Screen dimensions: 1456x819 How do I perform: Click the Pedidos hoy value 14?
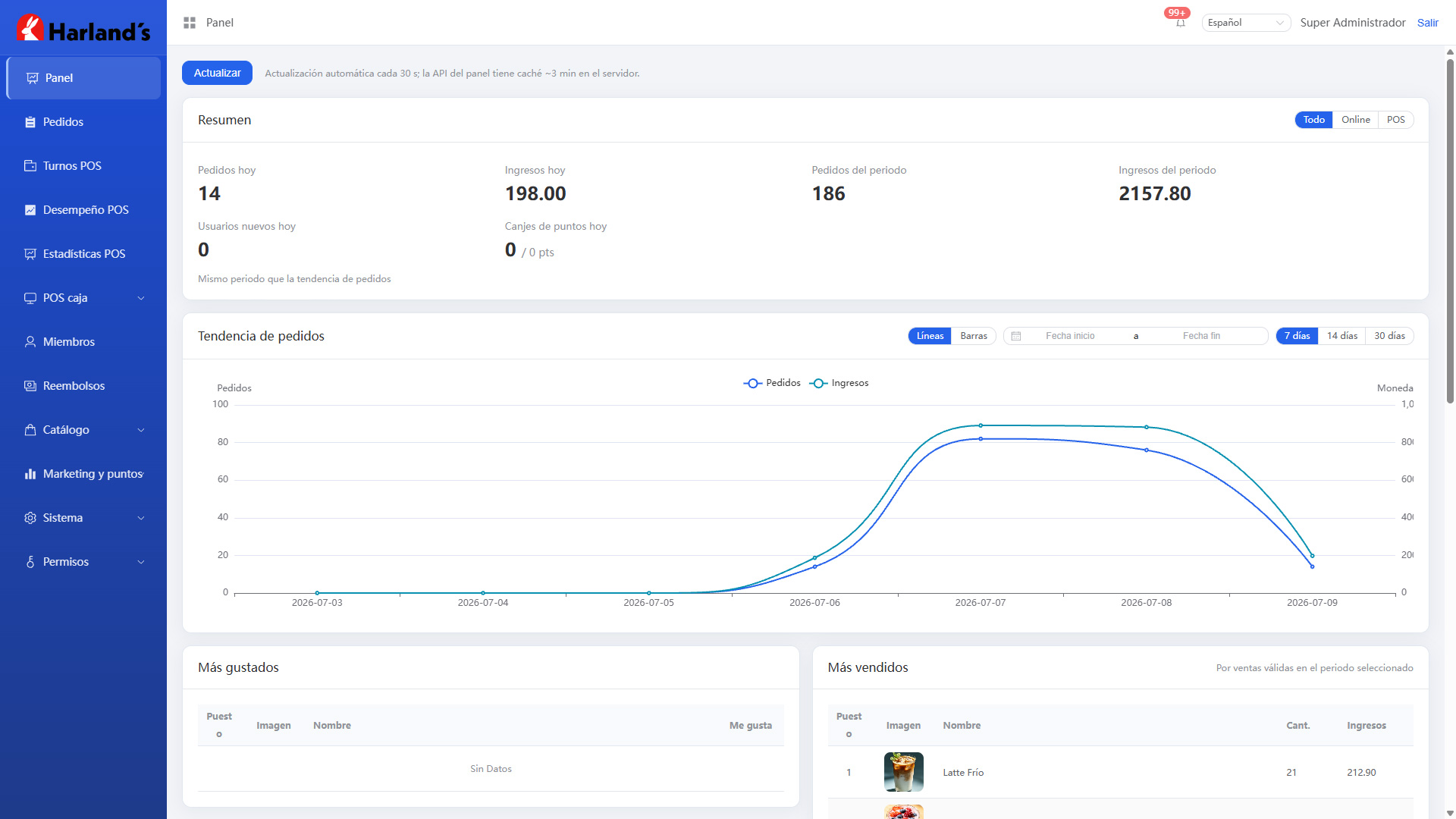click(x=209, y=194)
